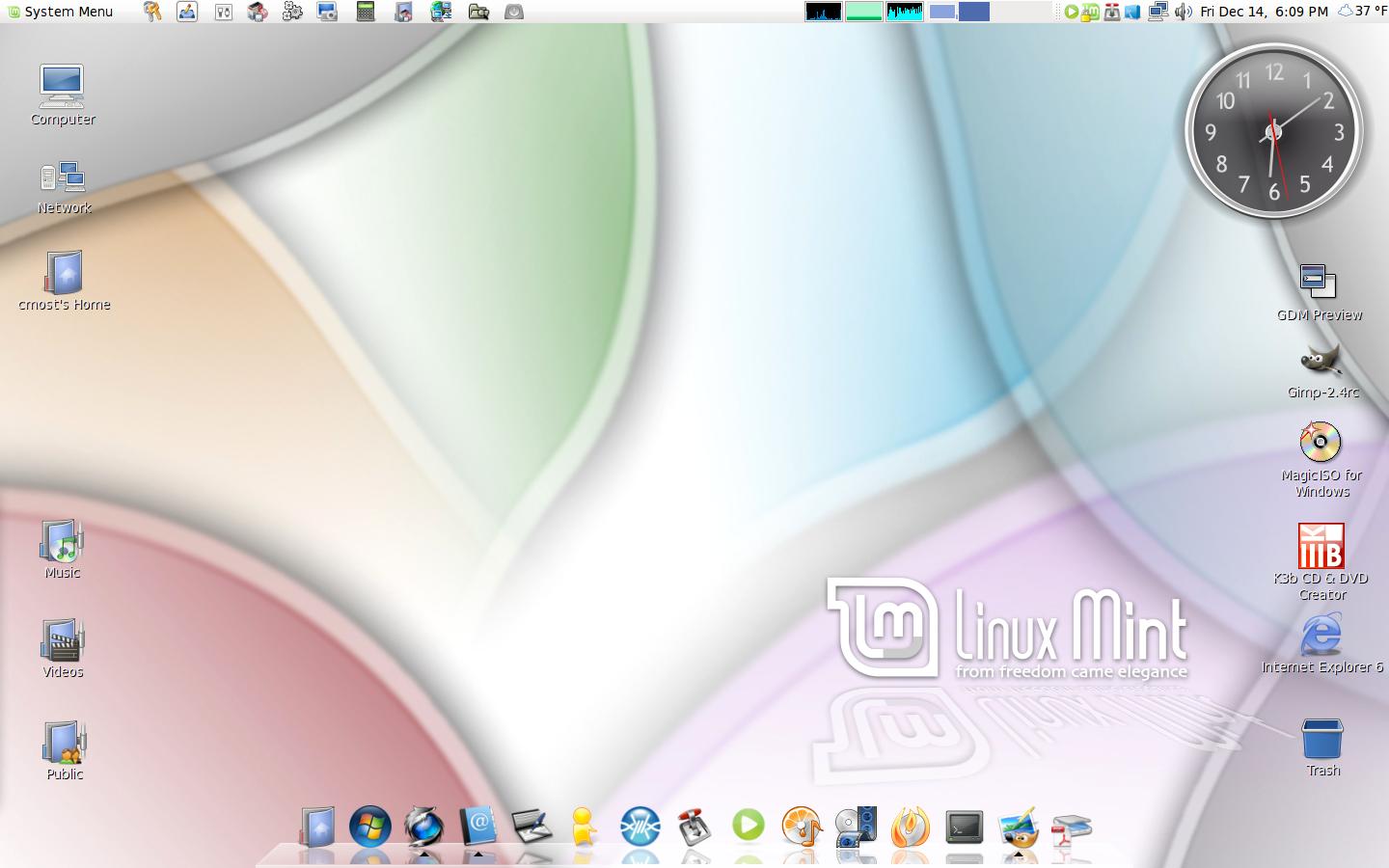Open the weather applet showing 37 °F

pyautogui.click(x=1362, y=12)
